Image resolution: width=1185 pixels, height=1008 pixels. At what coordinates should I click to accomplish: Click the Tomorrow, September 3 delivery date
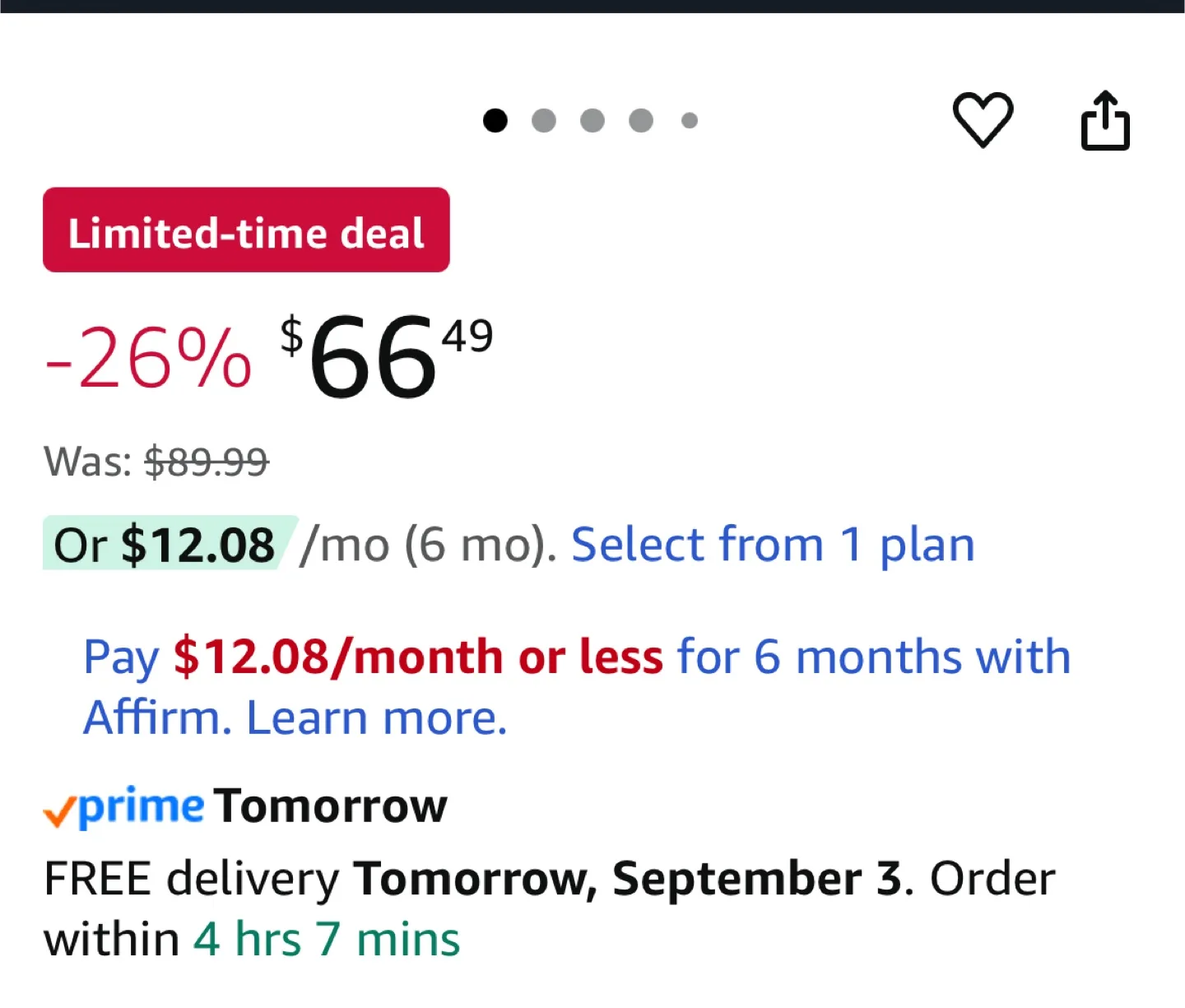(628, 879)
